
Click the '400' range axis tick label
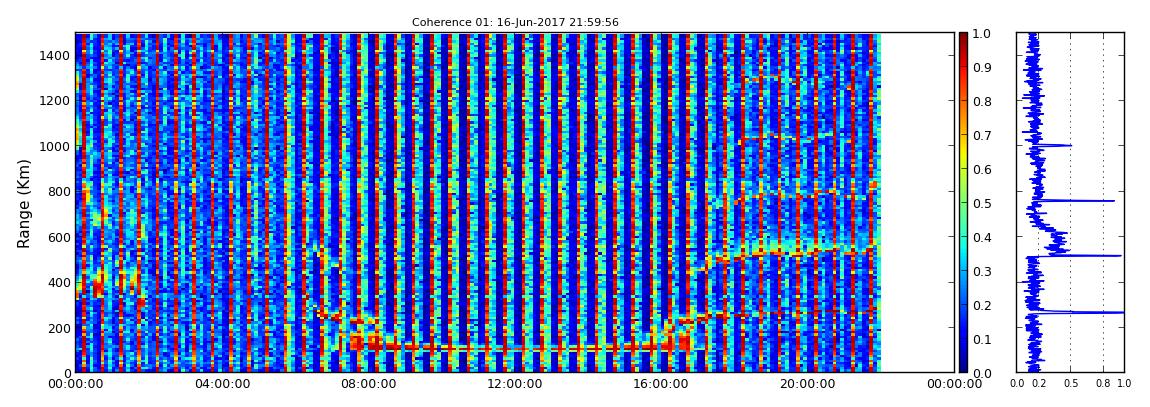click(x=57, y=282)
